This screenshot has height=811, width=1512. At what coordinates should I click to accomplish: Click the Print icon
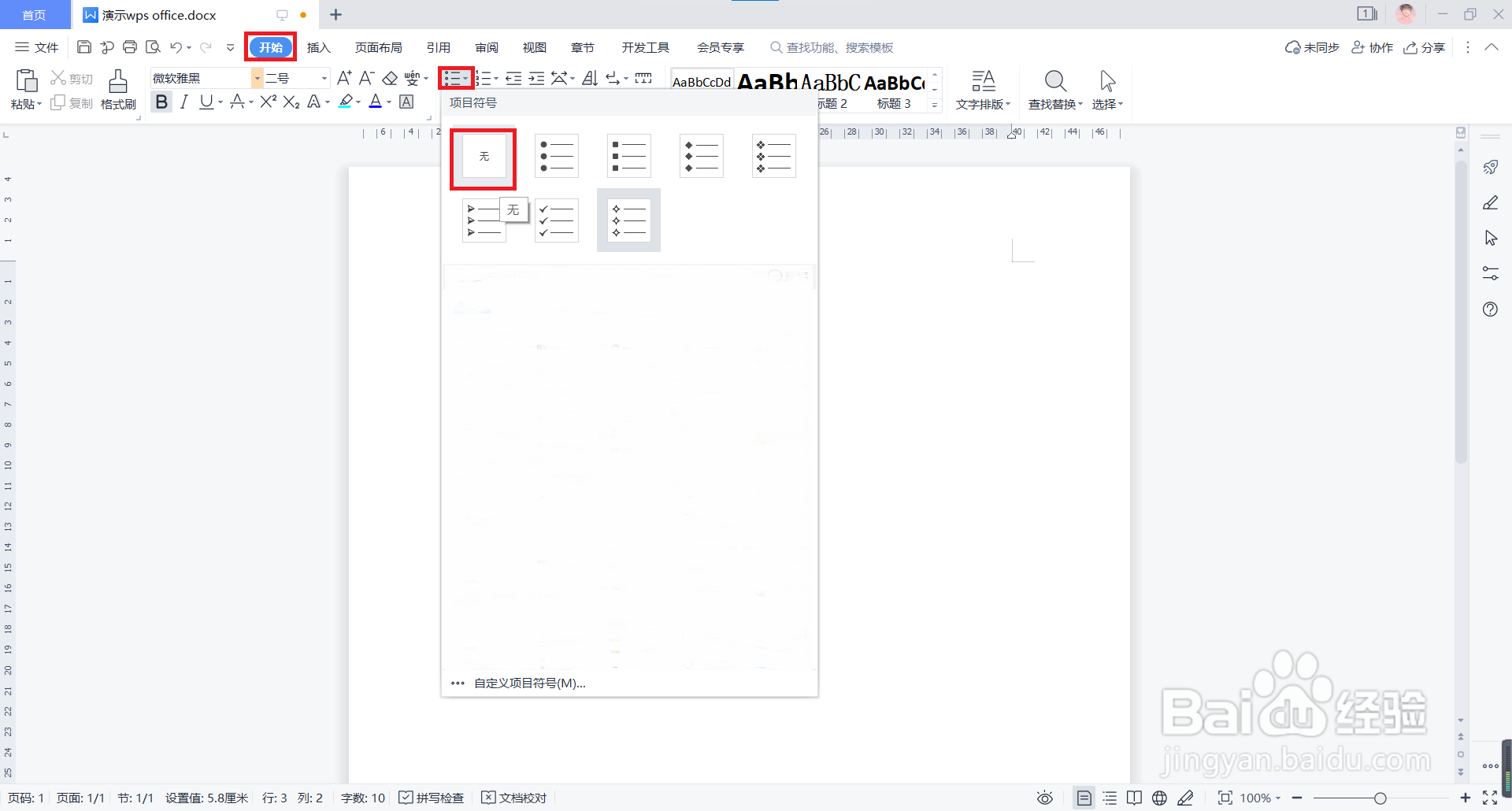tap(130, 47)
